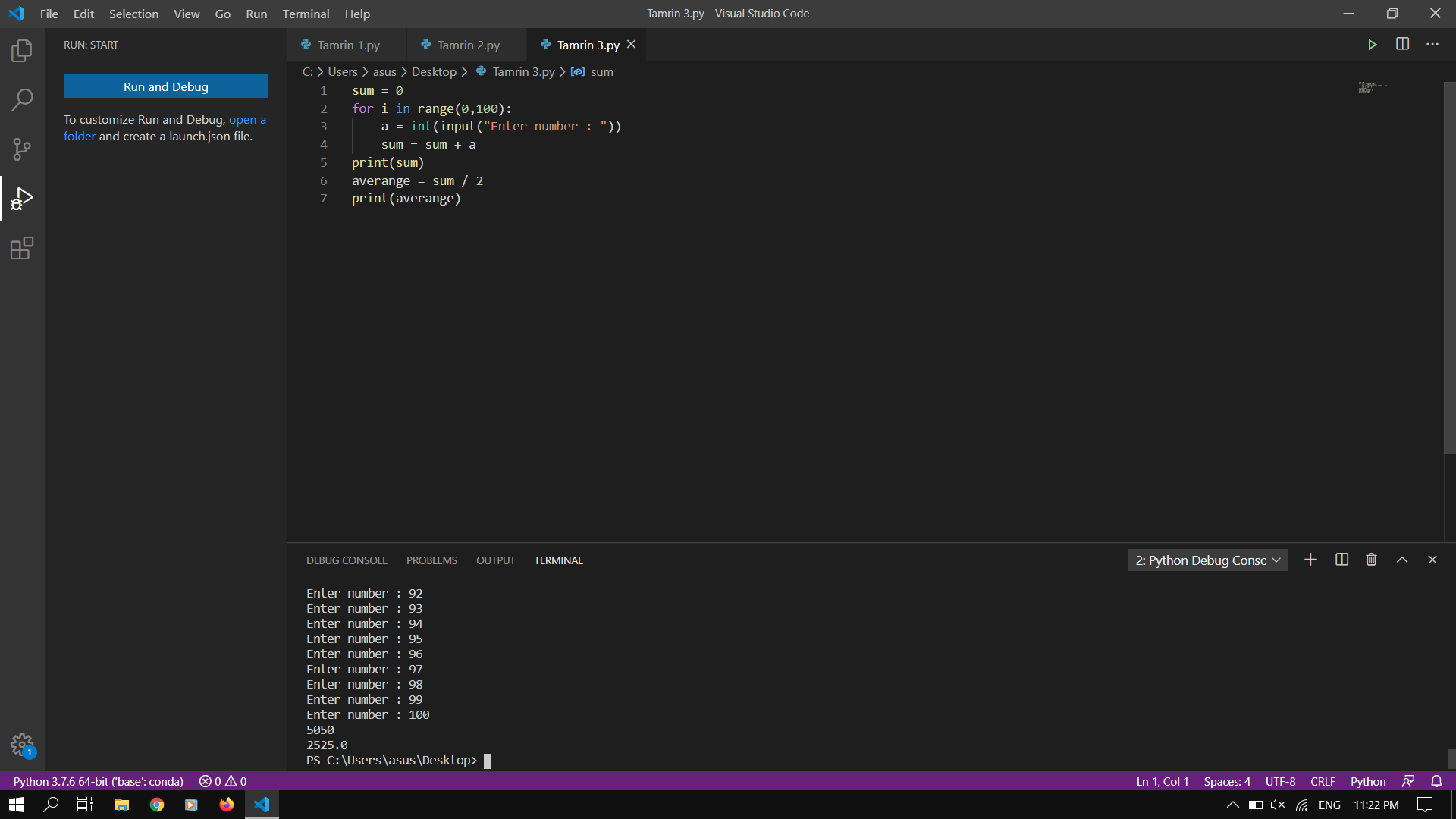
Task: Follow the 'open a folder' link
Action: [164, 127]
